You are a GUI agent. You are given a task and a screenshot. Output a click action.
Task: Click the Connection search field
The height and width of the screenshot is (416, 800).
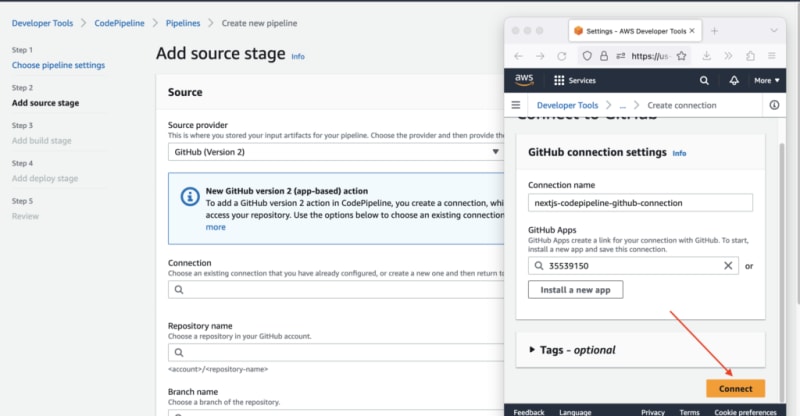click(336, 289)
